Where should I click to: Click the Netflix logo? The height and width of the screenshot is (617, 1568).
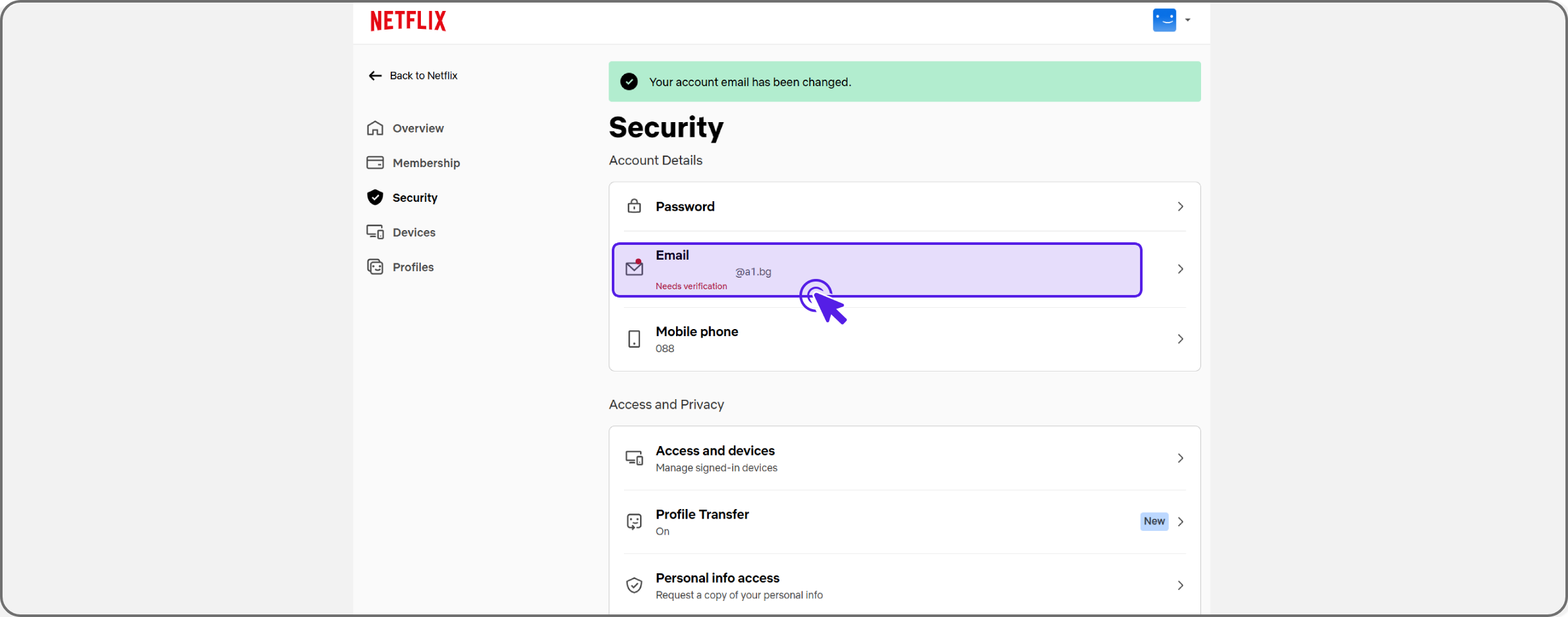(408, 21)
